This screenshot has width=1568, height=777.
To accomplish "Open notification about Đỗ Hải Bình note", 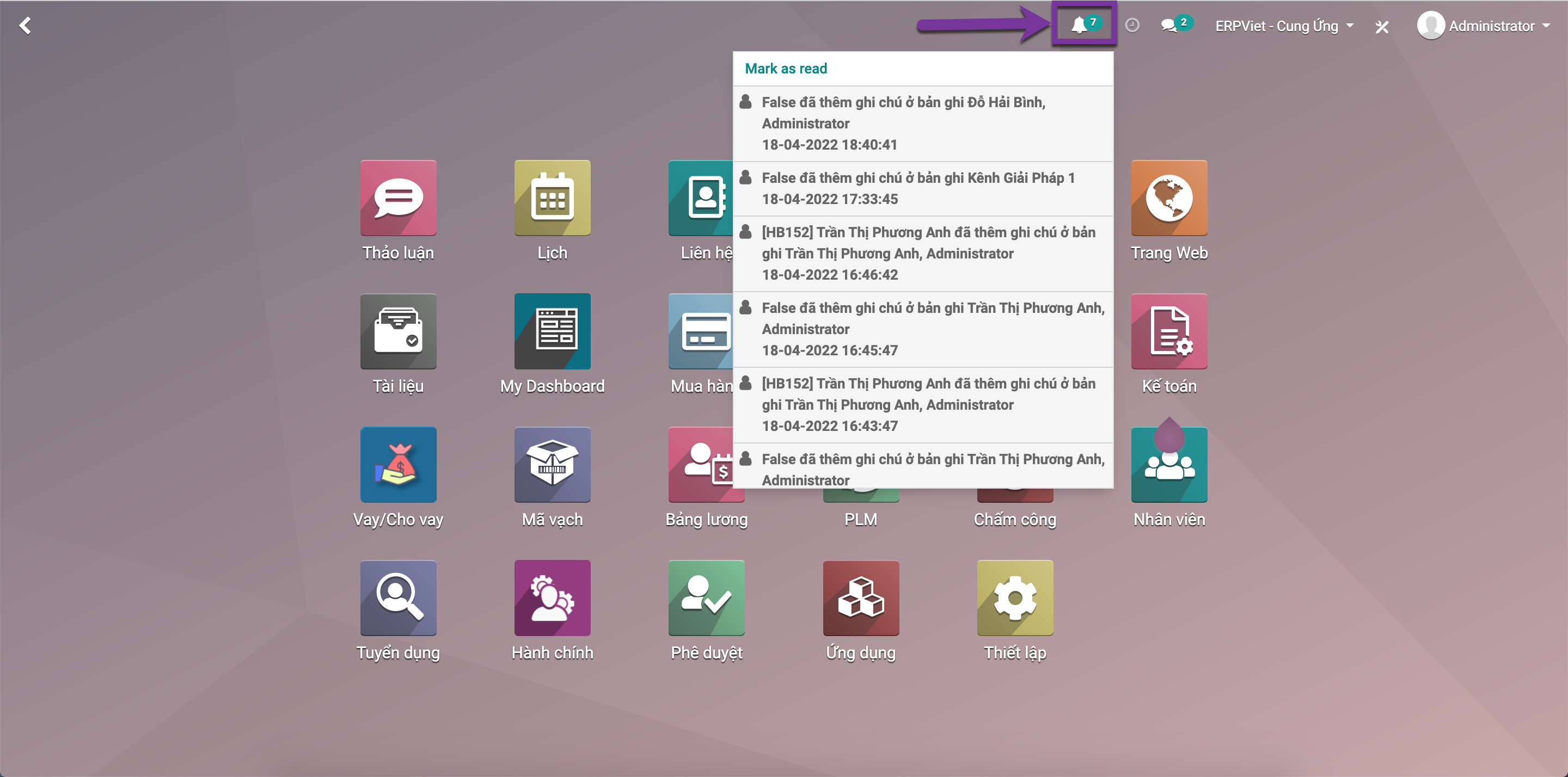I will (x=923, y=124).
